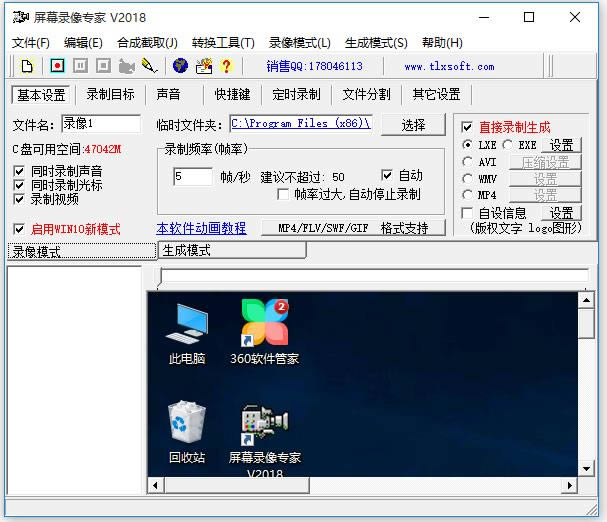This screenshot has height=522, width=607.
Task: Toggle 同时录制光标 checkbox
Action: pos(19,185)
